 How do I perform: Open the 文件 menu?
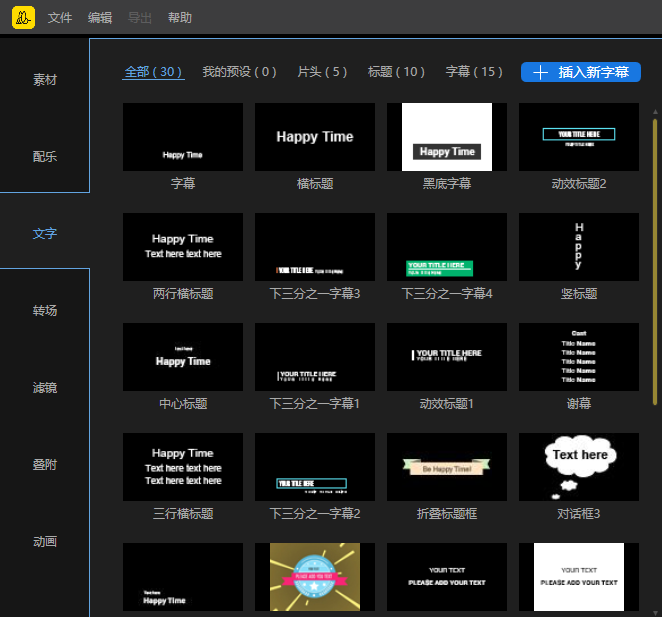point(60,18)
